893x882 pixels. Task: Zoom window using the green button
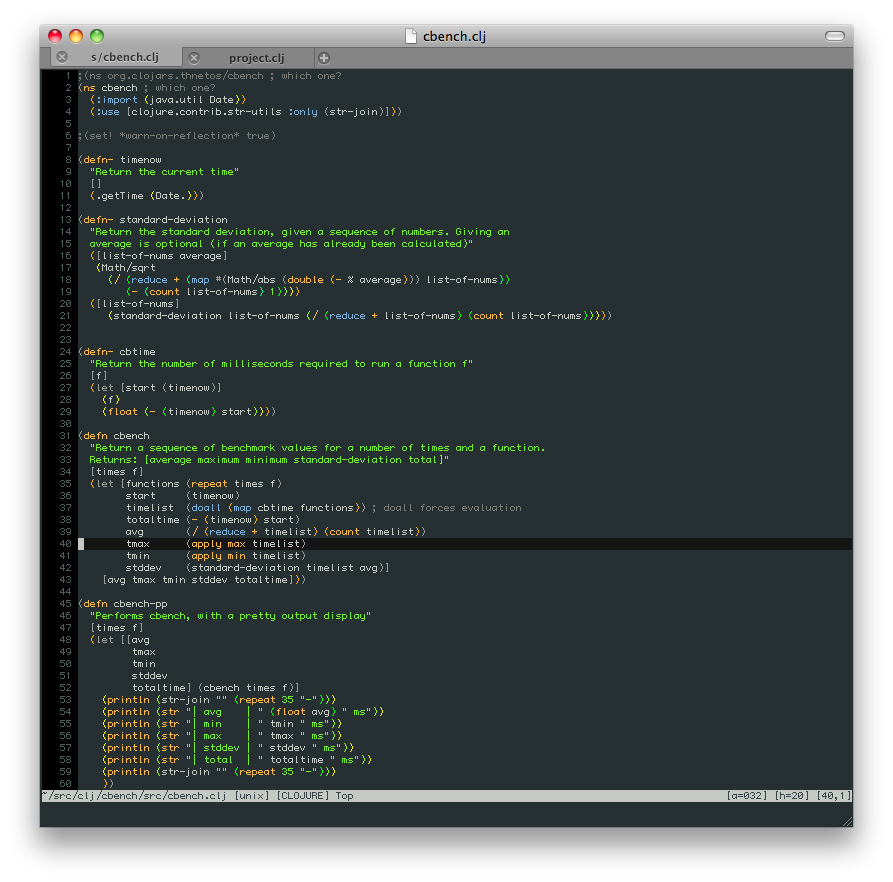click(97, 36)
